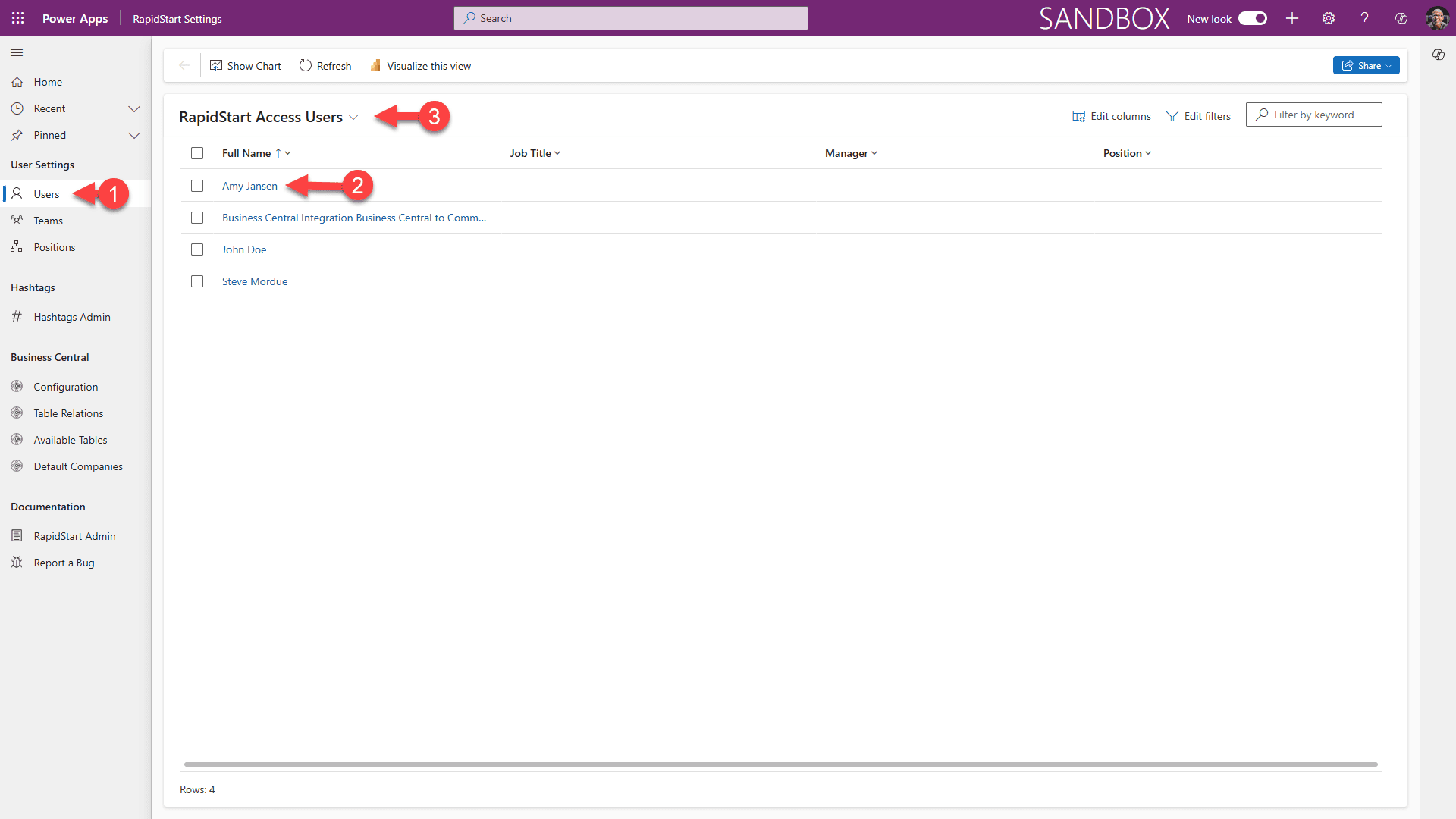Click inside the Filter by keyword box

point(1319,115)
